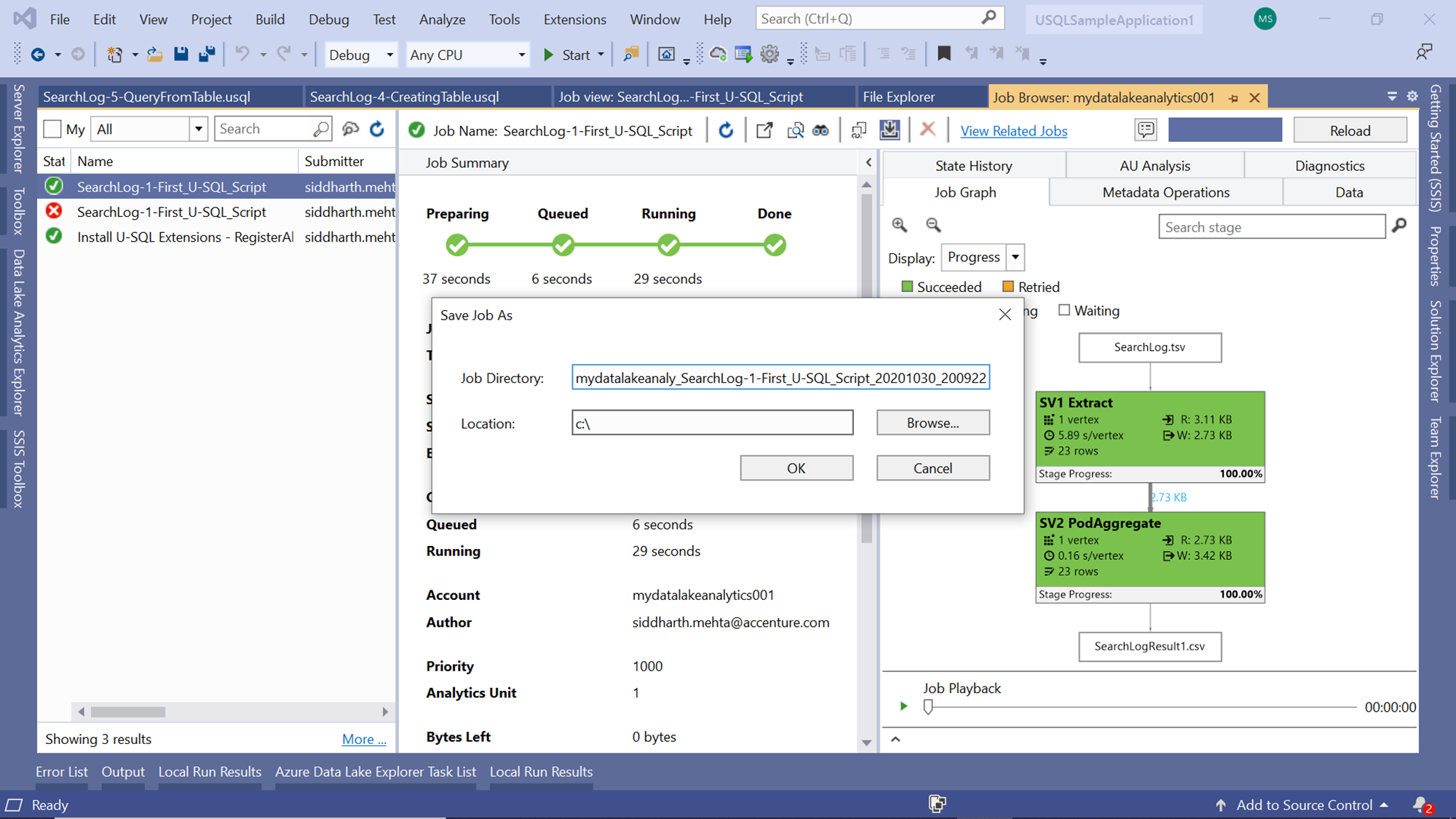Viewport: 1456px width, 819px height.
Task: Open the Debug configuration dropdown
Action: click(389, 55)
